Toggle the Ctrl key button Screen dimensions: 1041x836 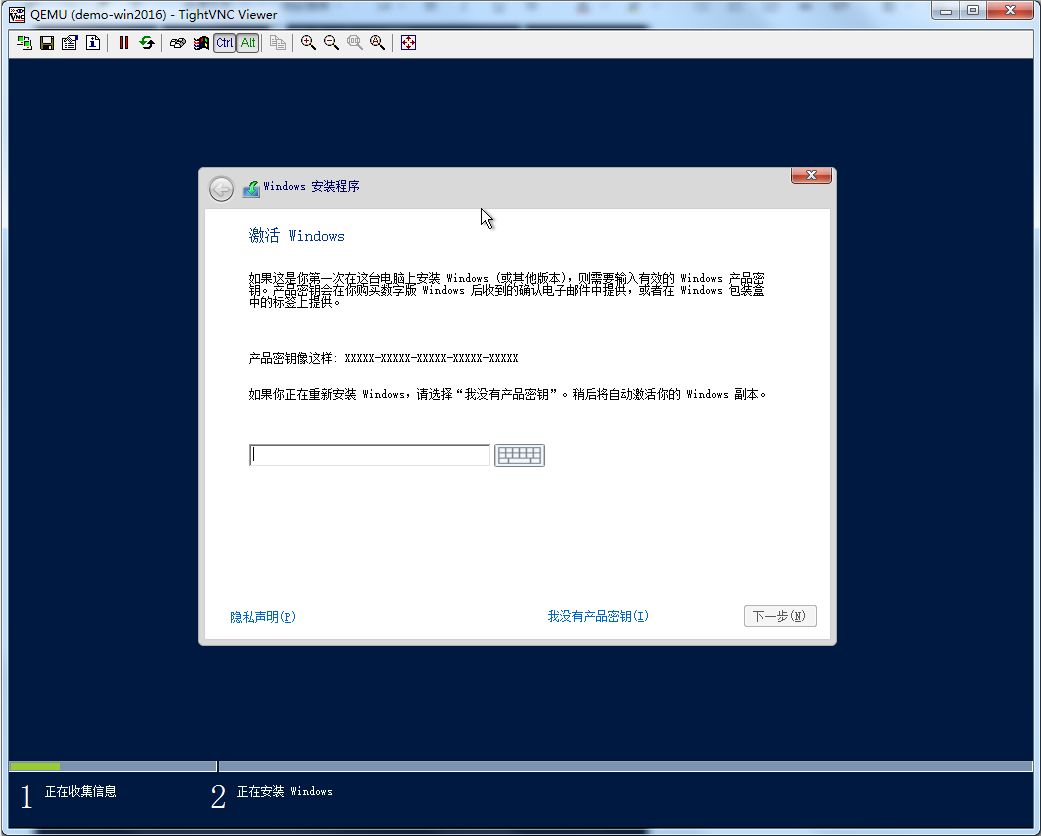(224, 43)
